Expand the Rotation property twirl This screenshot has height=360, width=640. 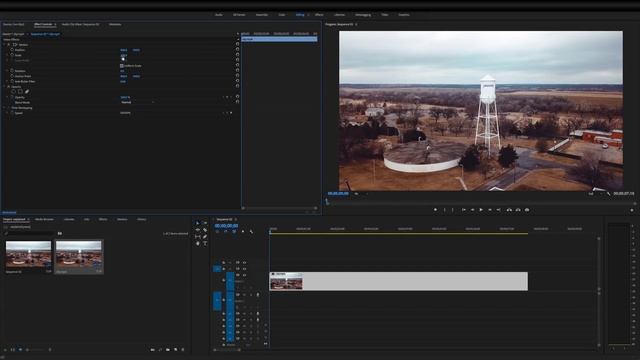click(x=8, y=71)
